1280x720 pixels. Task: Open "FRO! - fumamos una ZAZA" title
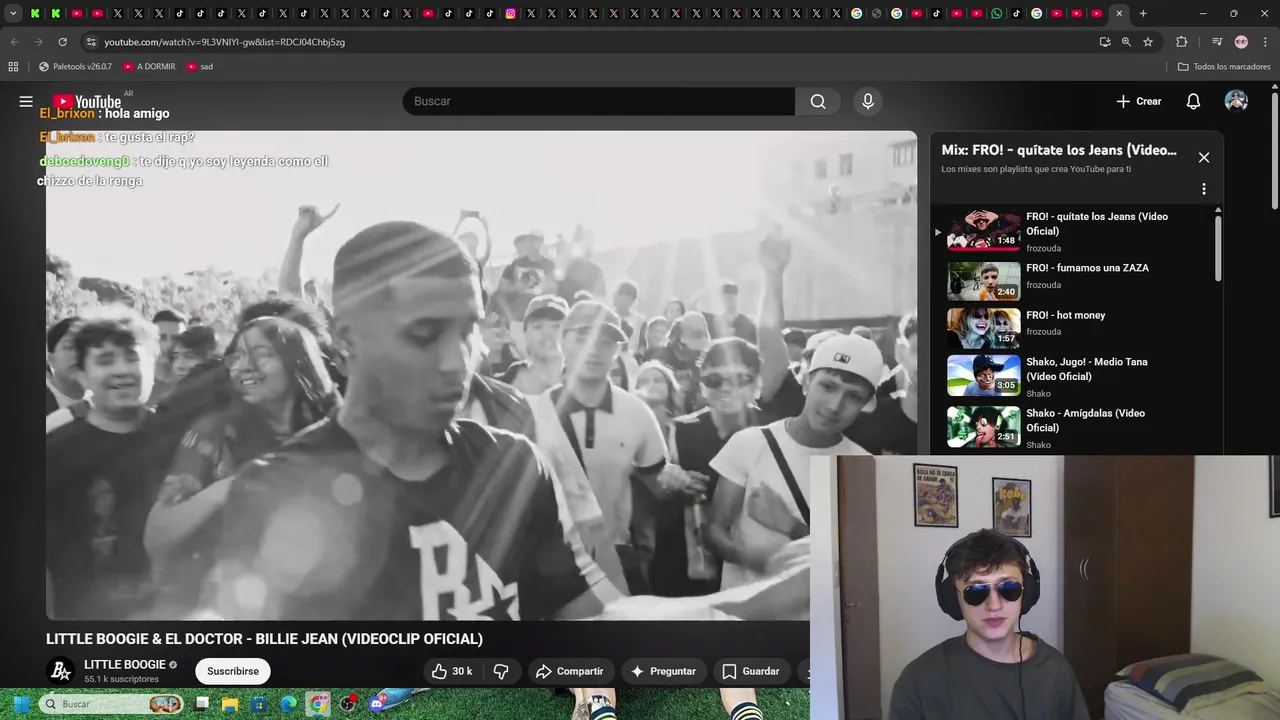pos(1087,268)
